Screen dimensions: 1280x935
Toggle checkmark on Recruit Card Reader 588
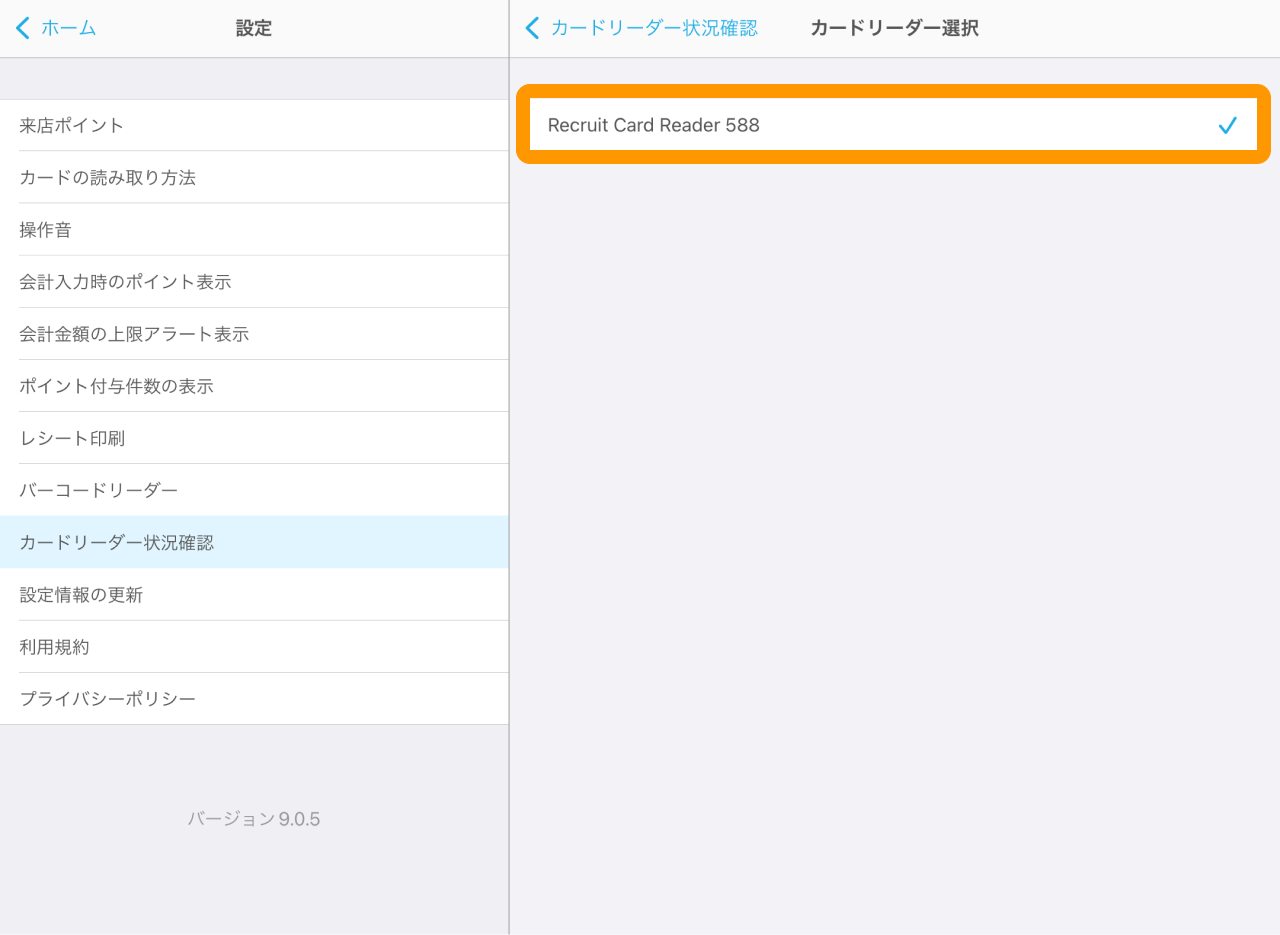coord(1228,125)
